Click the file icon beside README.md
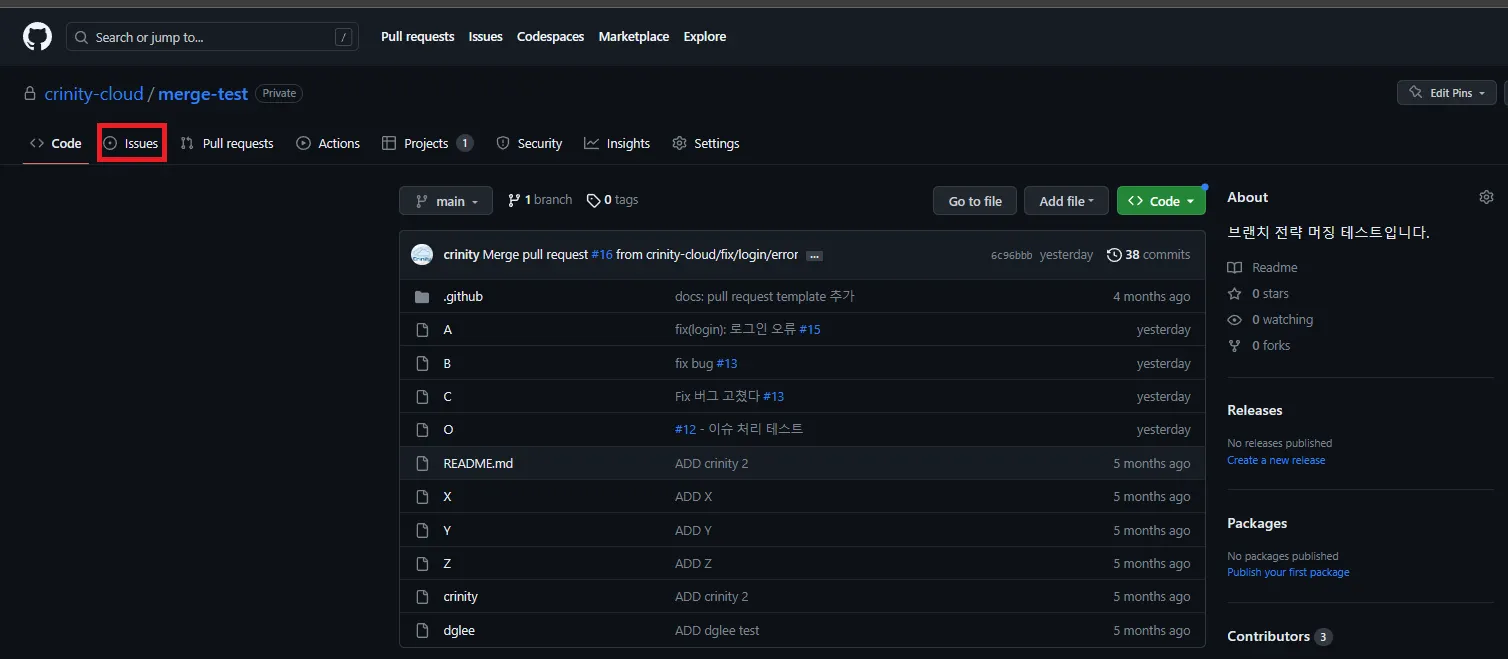1508x659 pixels. pos(422,464)
